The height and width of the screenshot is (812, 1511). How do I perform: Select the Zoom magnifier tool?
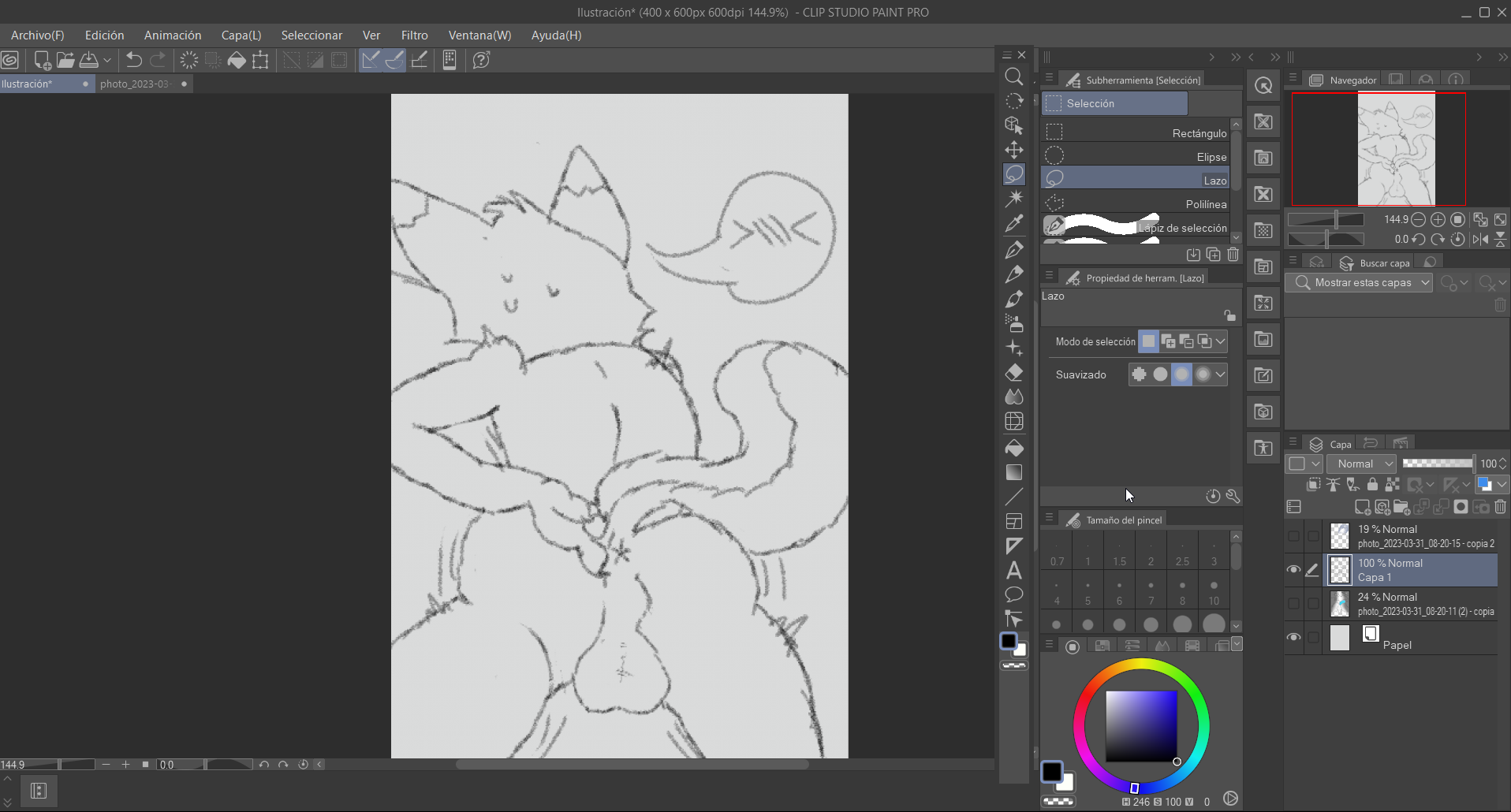pyautogui.click(x=1014, y=76)
